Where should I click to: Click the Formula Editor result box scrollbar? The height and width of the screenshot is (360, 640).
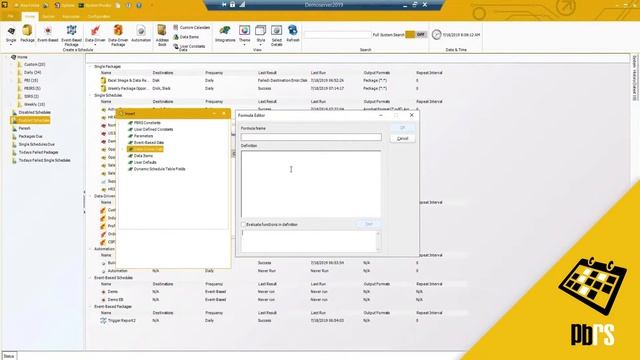click(378, 241)
